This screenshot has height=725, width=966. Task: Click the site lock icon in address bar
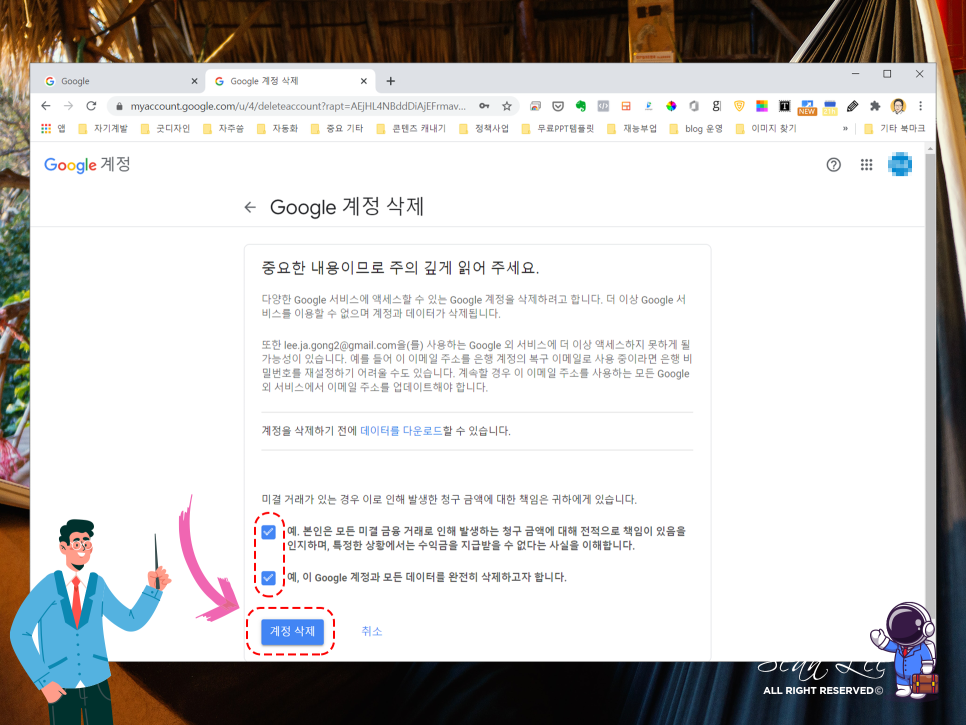pos(120,106)
